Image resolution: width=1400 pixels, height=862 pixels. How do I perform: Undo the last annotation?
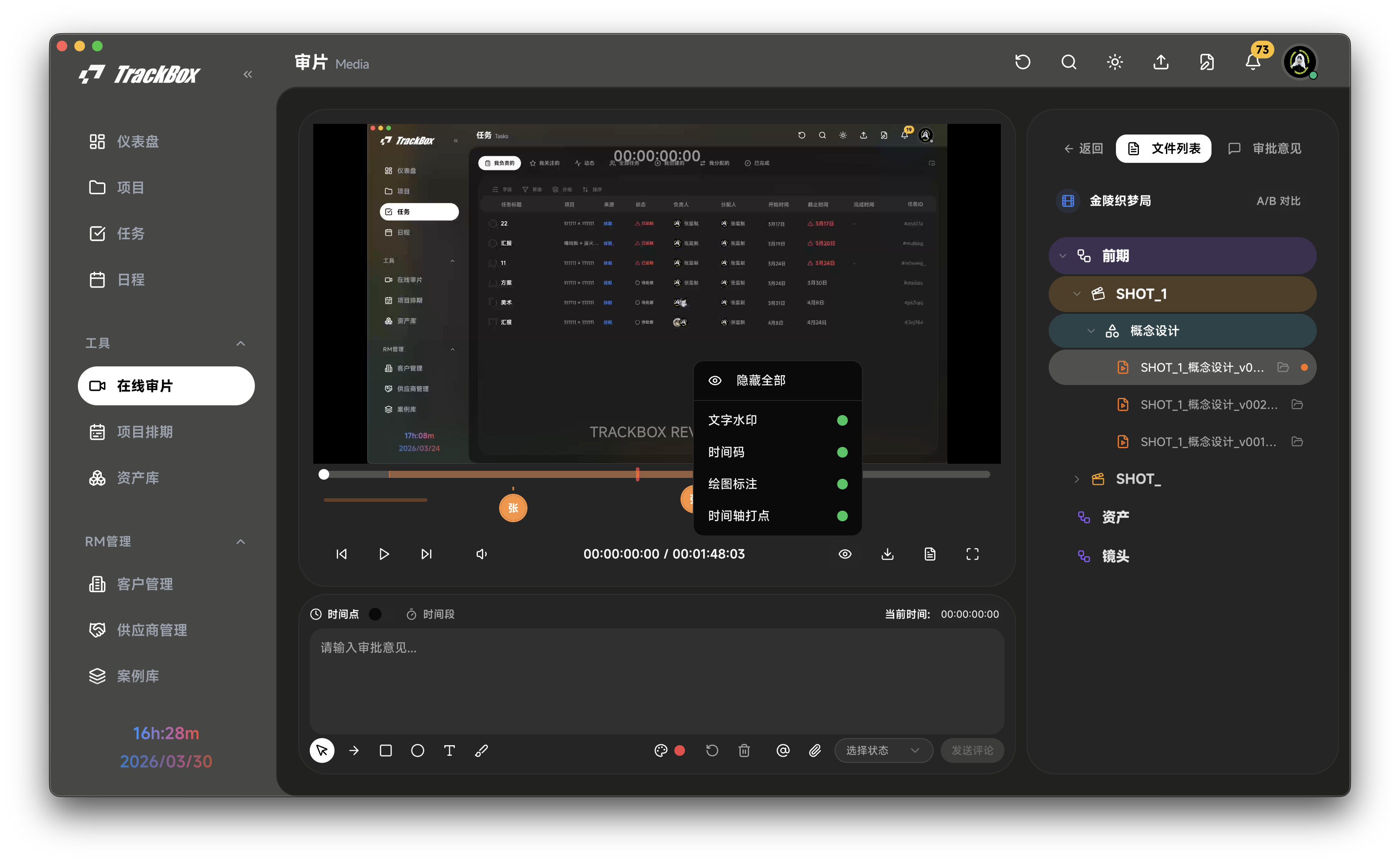tap(712, 750)
